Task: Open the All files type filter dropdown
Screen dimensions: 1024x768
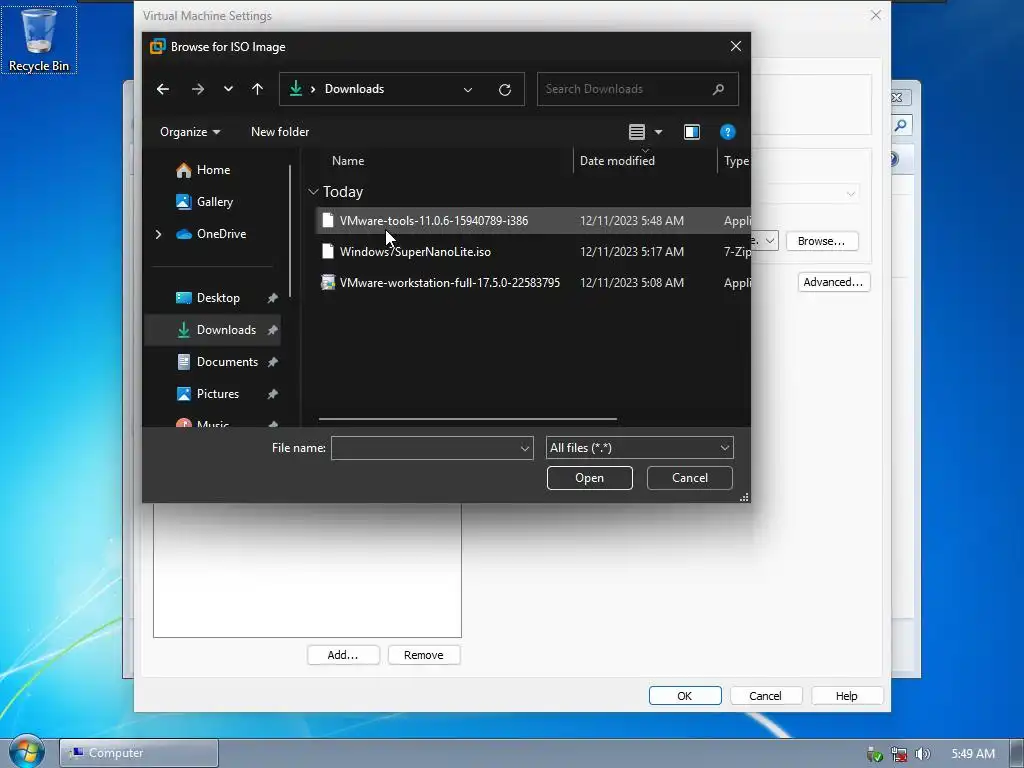Action: tap(639, 448)
